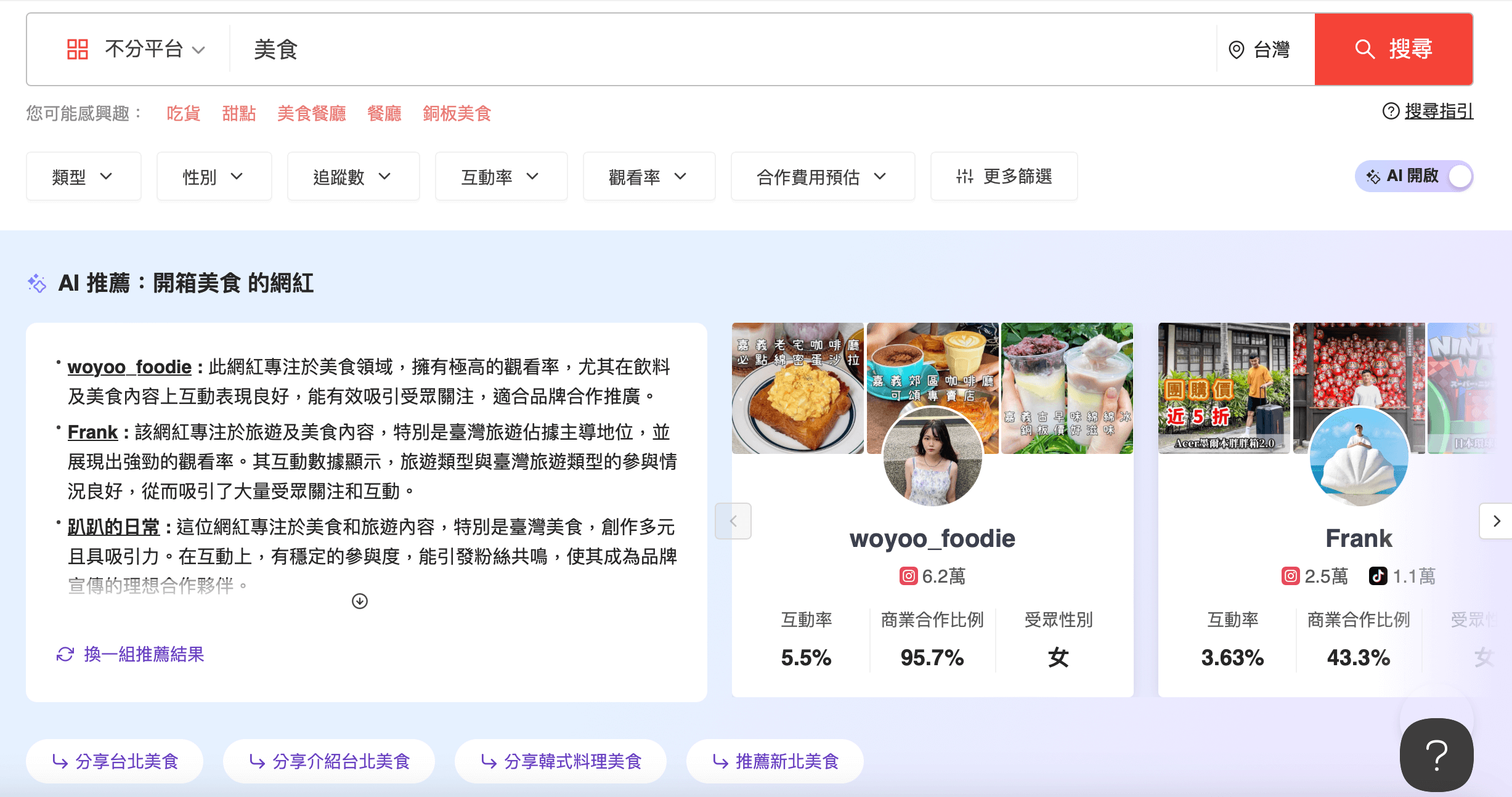Click woyoo_foodie follower count 6.2萬
This screenshot has height=797, width=1512.
[x=944, y=577]
